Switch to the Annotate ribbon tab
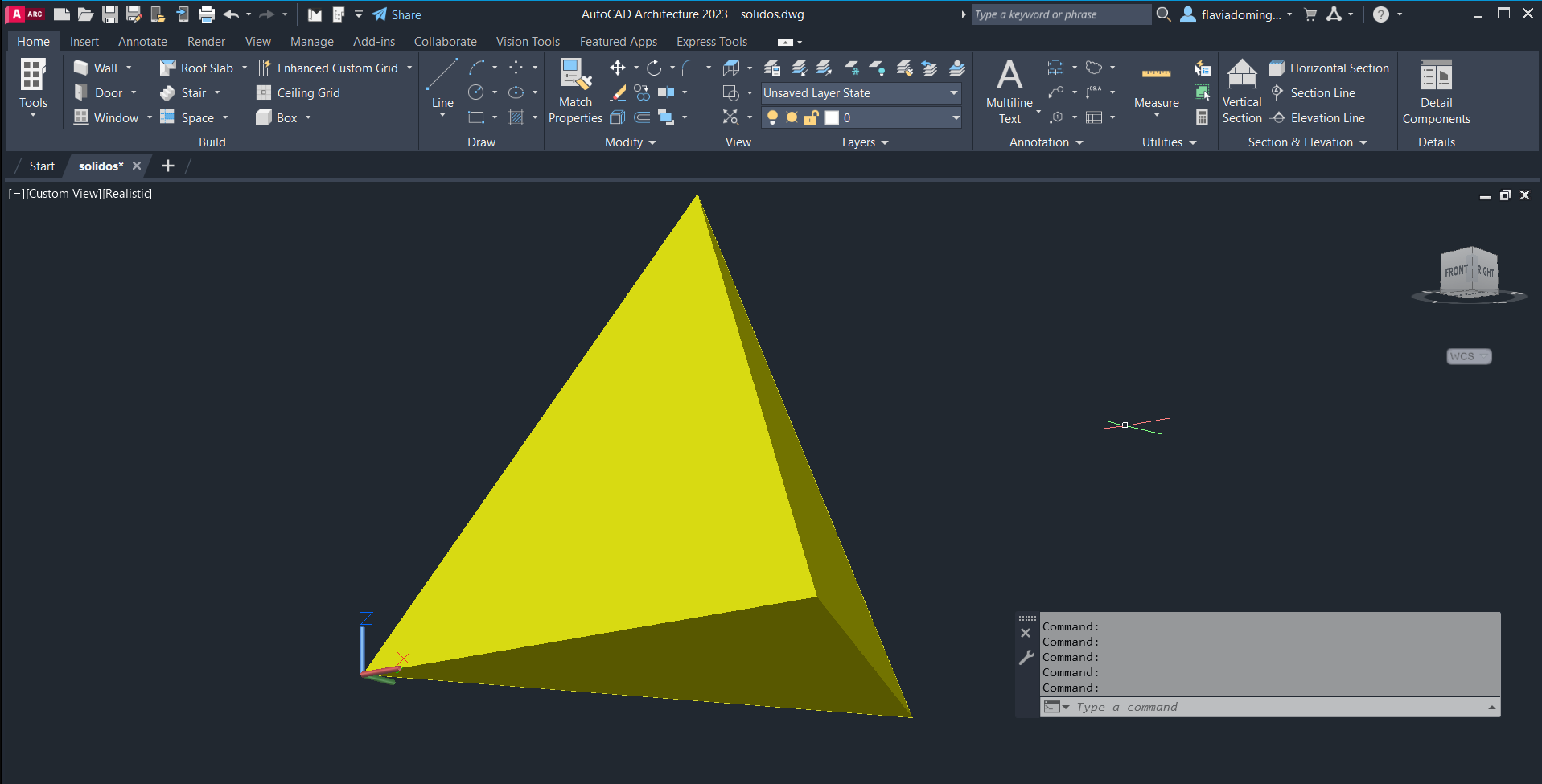This screenshot has height=784, width=1542. 142,42
